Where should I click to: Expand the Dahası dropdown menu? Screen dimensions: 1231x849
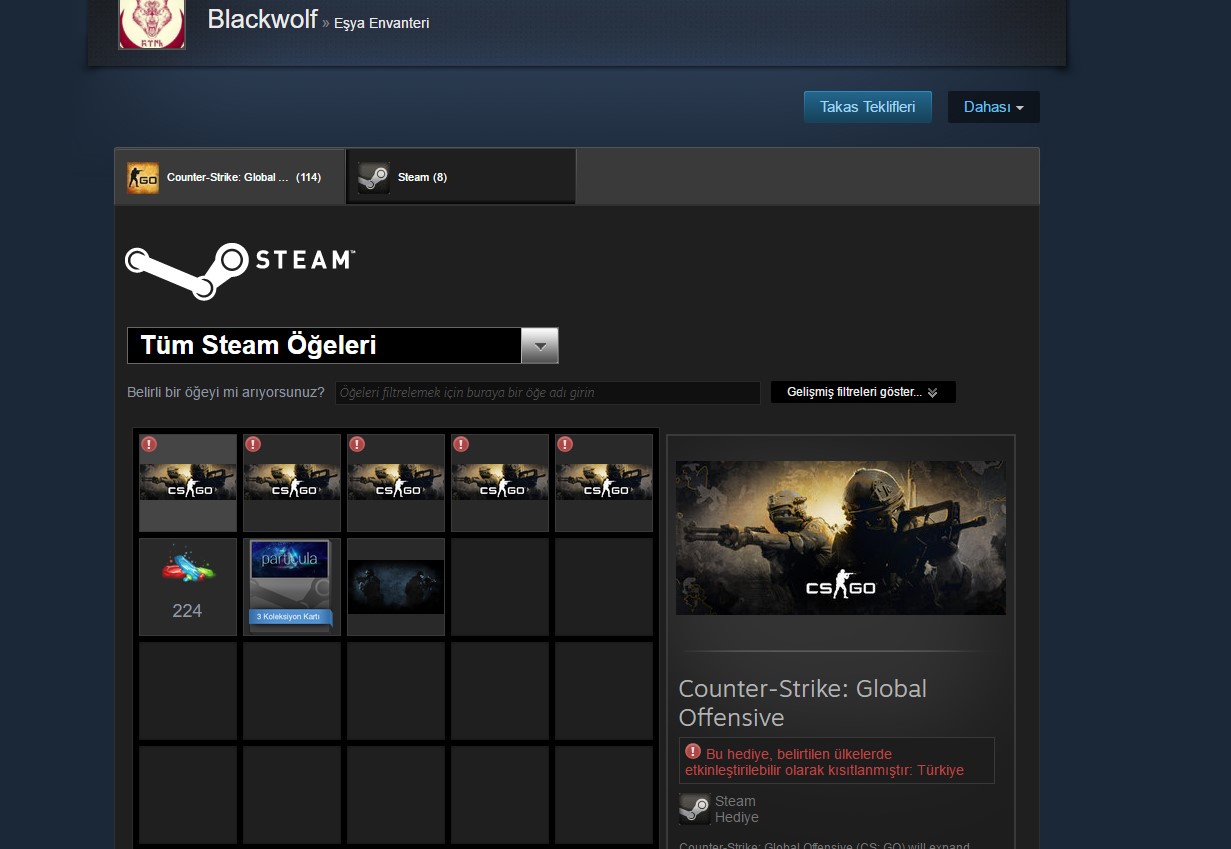tap(993, 107)
